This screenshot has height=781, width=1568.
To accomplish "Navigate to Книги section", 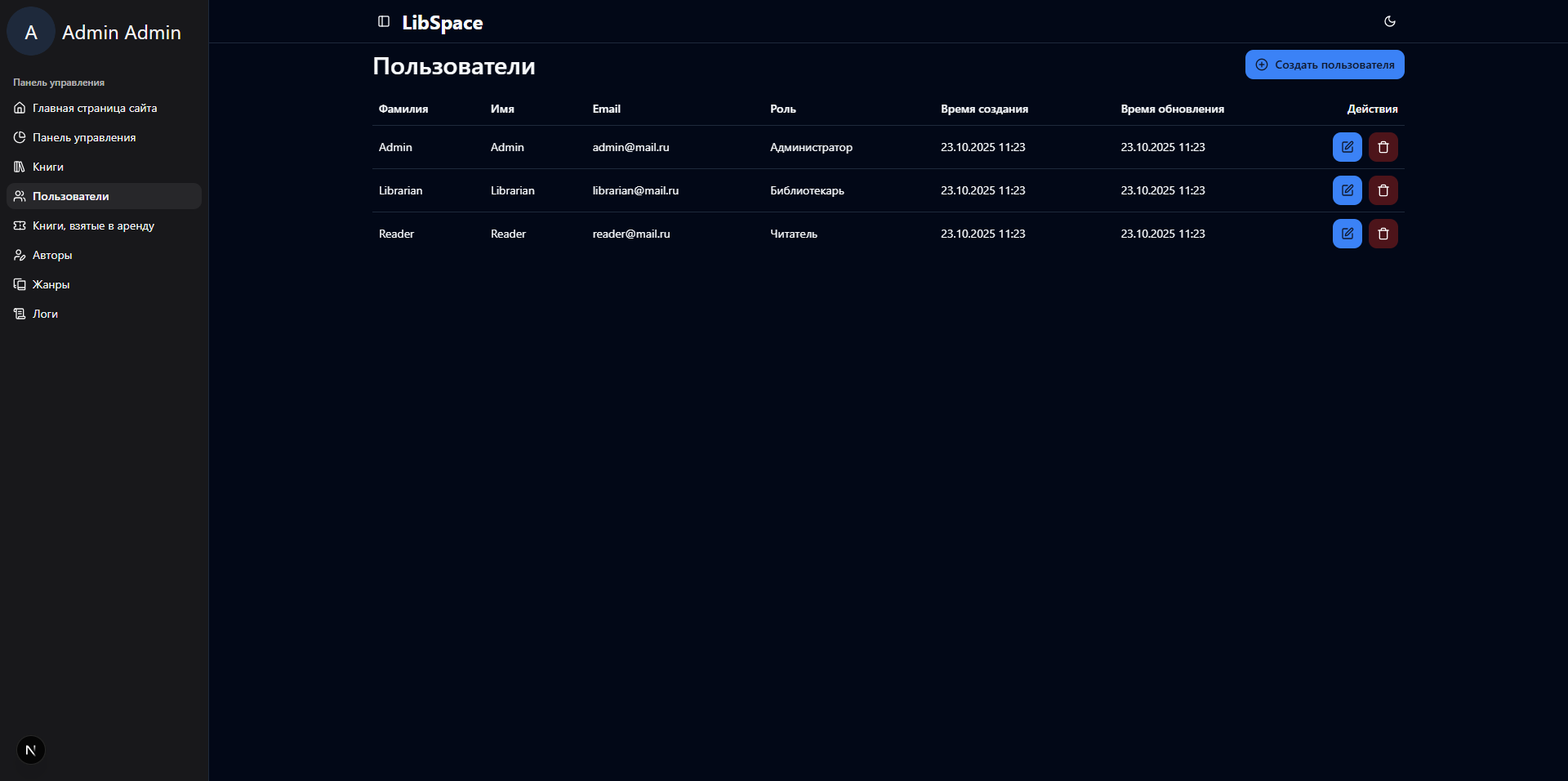I will 48,167.
